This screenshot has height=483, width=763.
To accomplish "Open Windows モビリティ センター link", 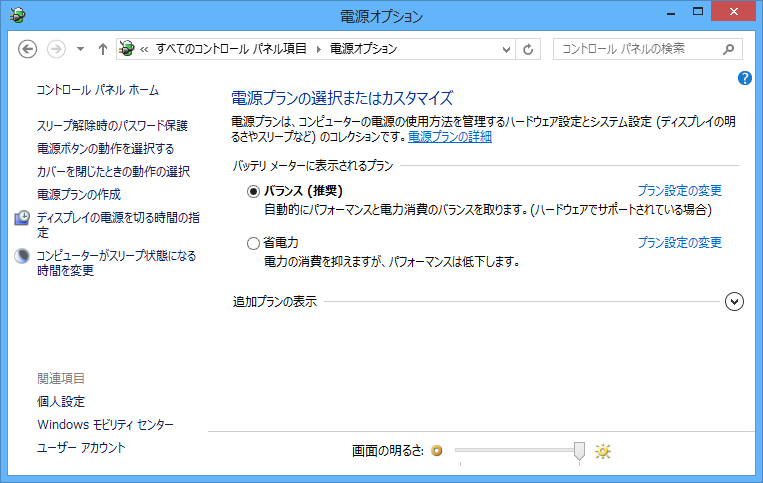I will click(x=105, y=425).
